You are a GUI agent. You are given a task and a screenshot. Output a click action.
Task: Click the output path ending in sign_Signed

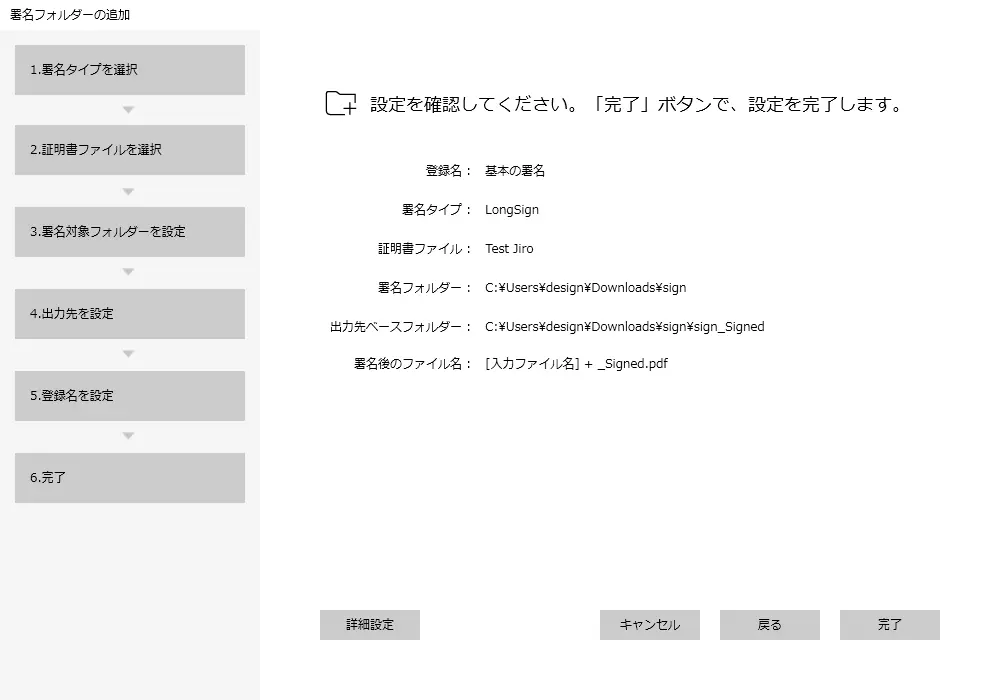(624, 327)
